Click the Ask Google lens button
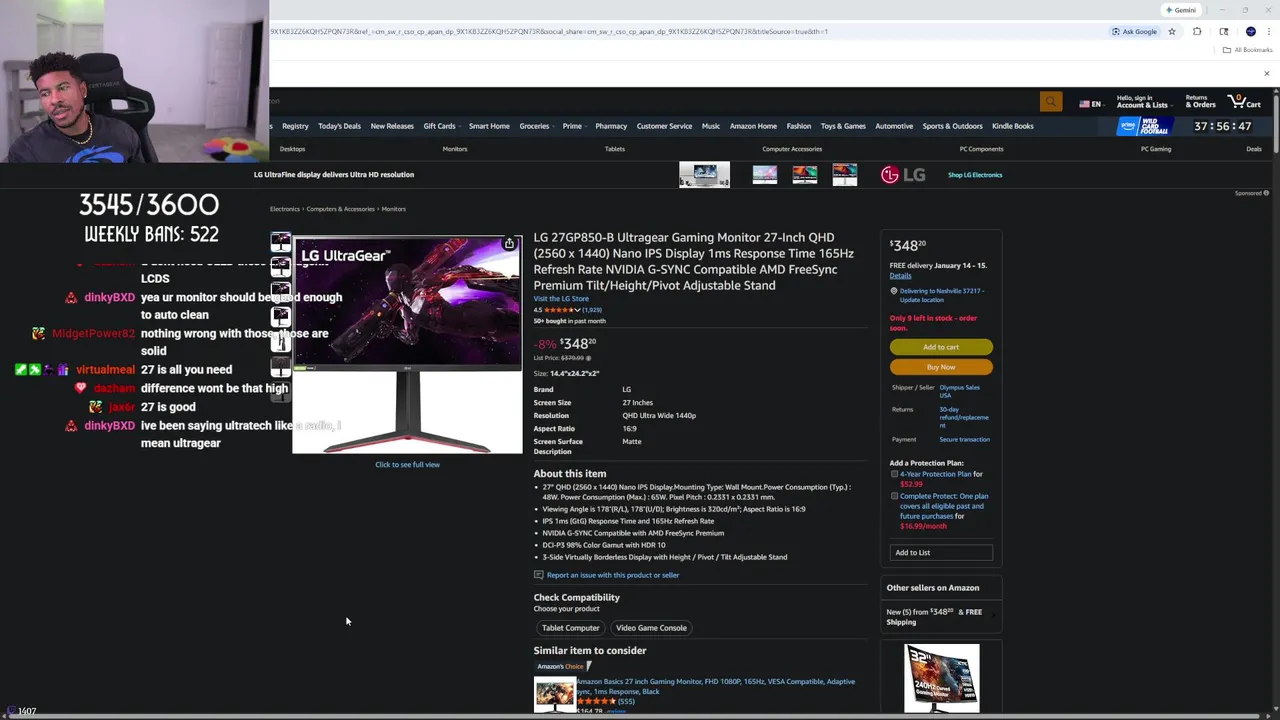This screenshot has width=1280, height=720. click(1134, 31)
